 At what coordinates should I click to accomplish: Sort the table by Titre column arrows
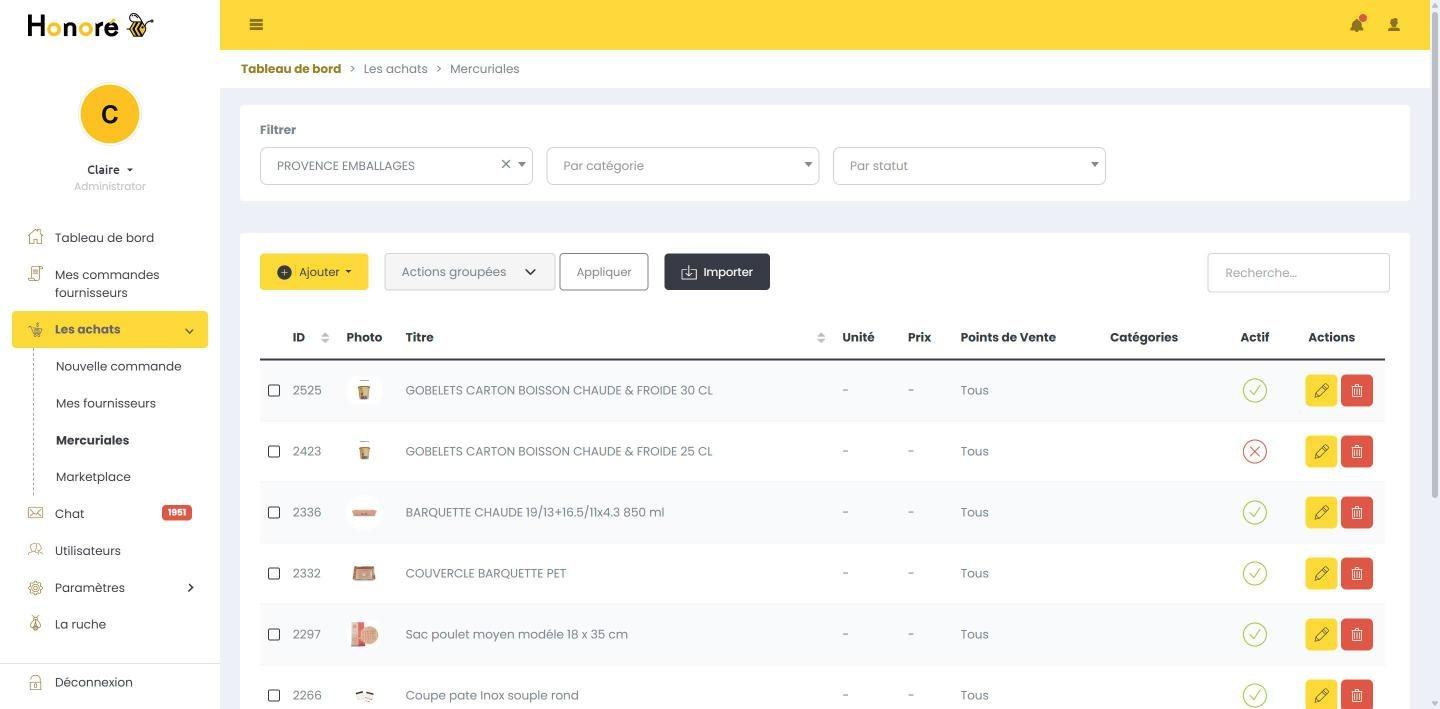tap(821, 338)
